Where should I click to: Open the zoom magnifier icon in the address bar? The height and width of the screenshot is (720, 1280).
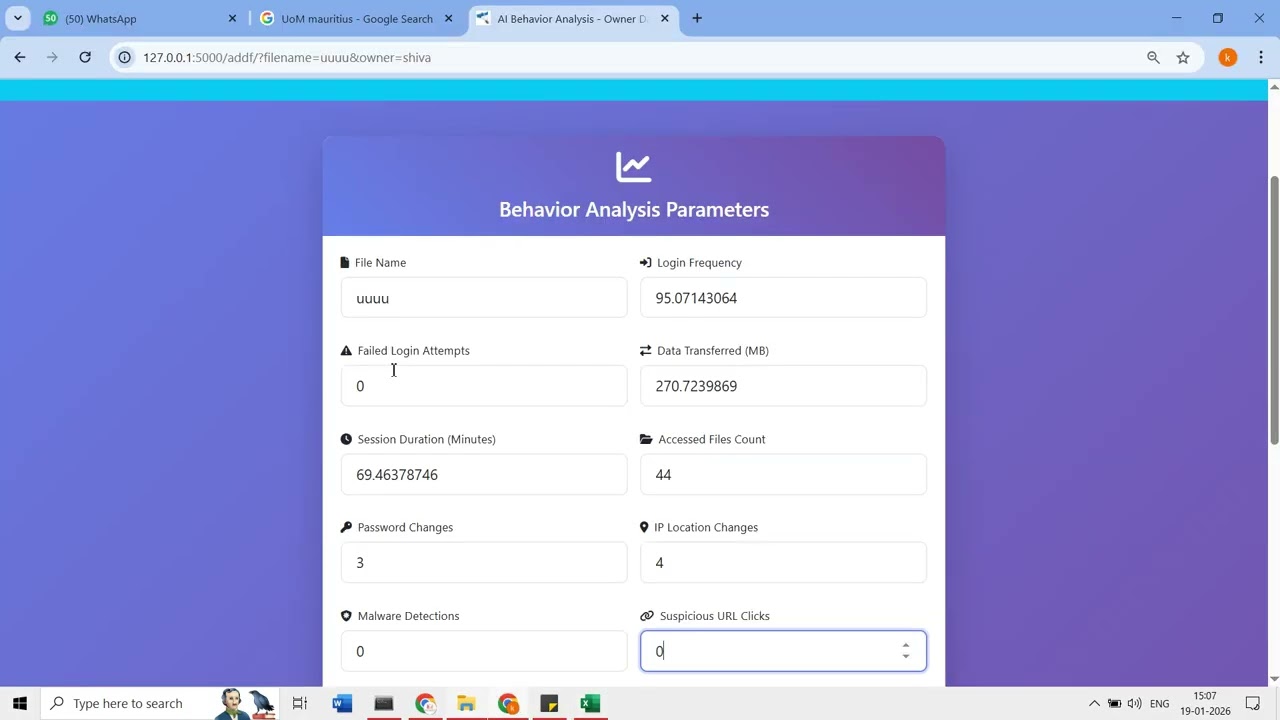click(1153, 58)
